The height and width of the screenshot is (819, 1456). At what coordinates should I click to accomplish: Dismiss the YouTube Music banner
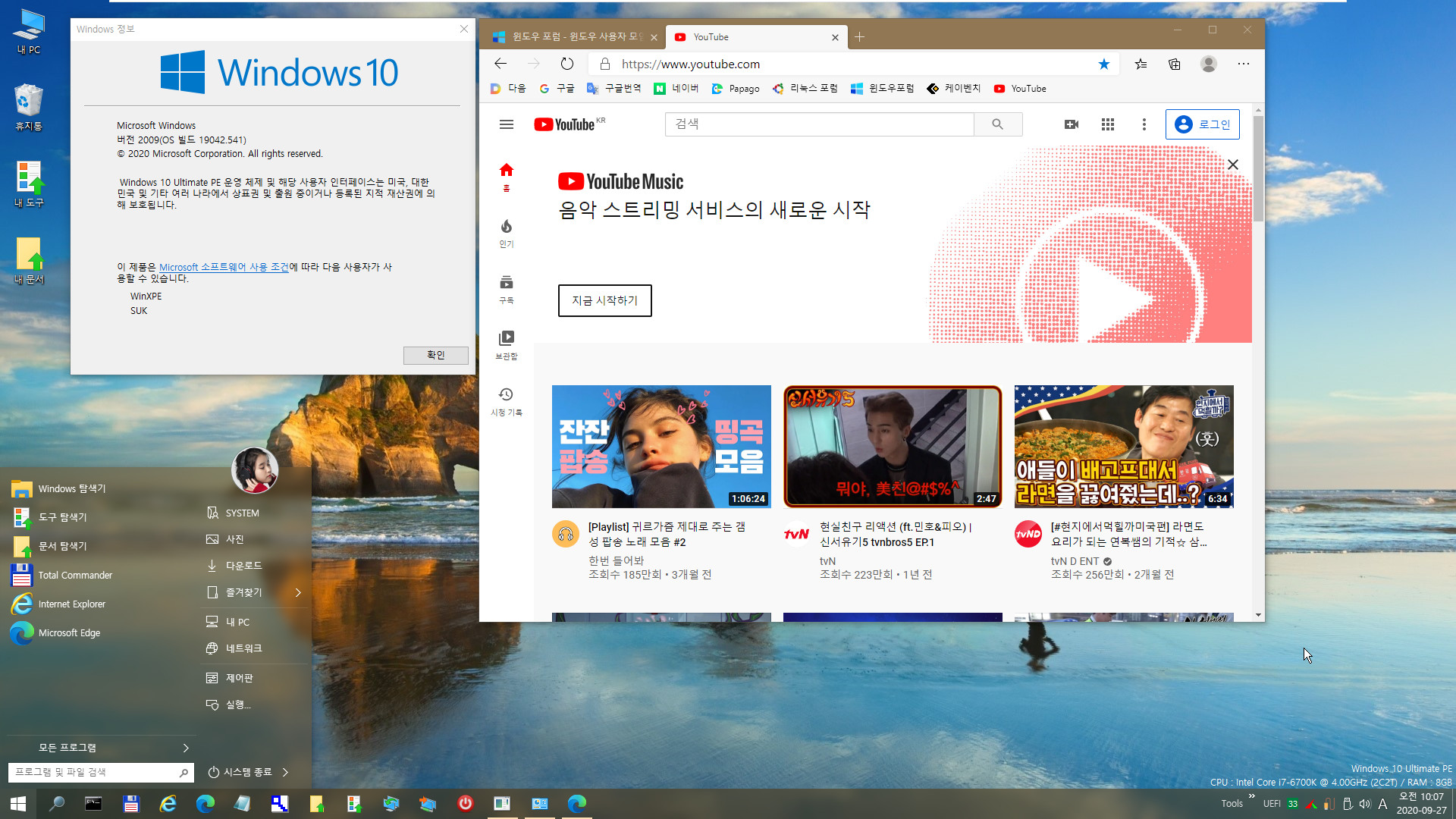pos(1233,165)
